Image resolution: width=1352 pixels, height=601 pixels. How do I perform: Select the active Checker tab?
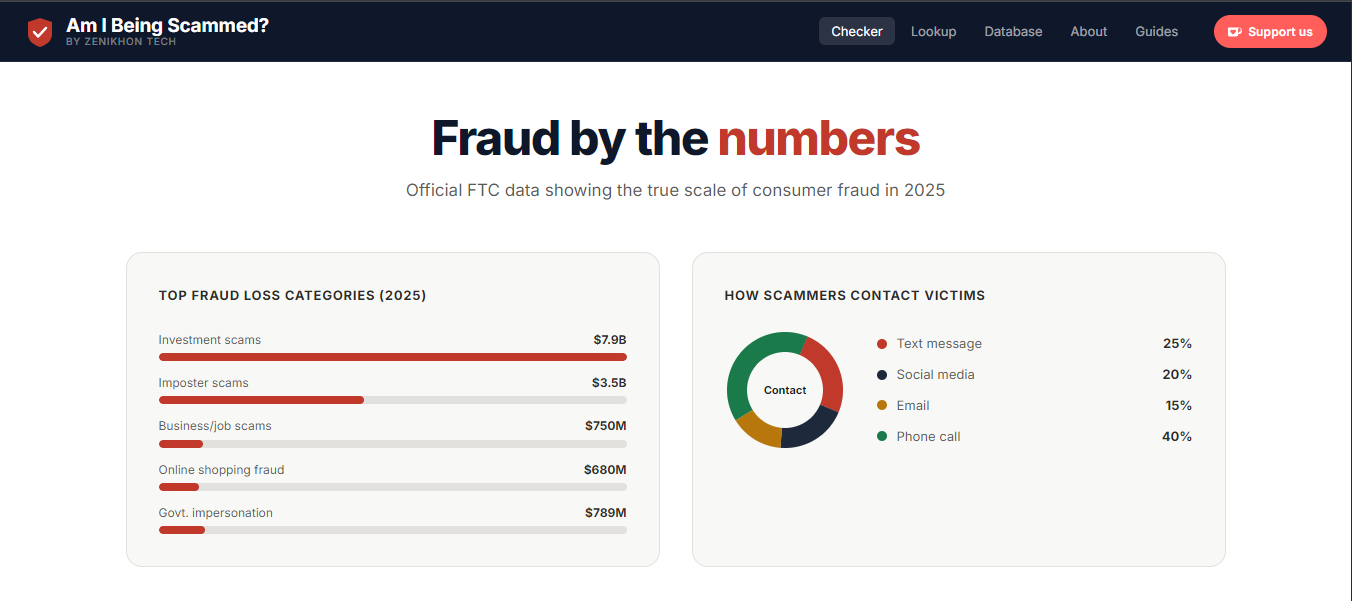coord(856,31)
